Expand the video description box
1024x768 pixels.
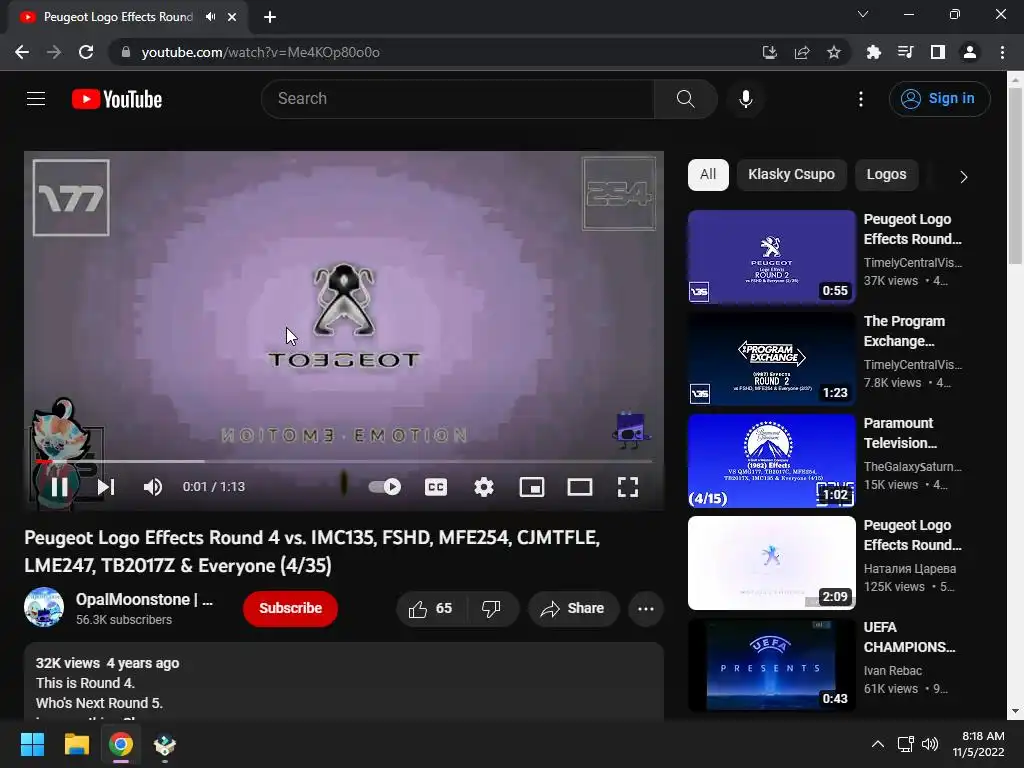click(344, 682)
